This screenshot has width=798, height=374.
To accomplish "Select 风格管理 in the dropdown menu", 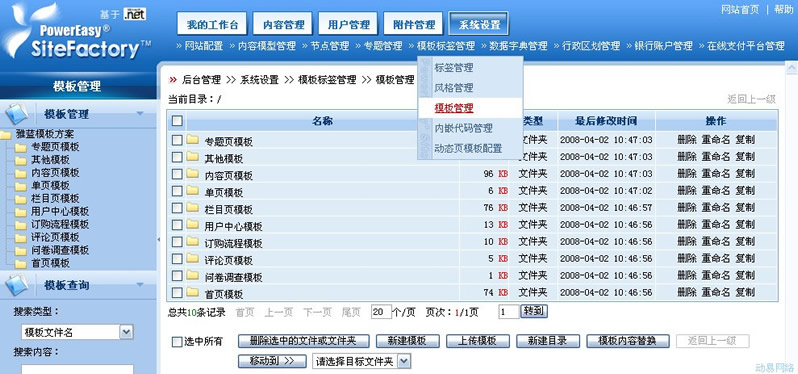I will click(x=454, y=88).
